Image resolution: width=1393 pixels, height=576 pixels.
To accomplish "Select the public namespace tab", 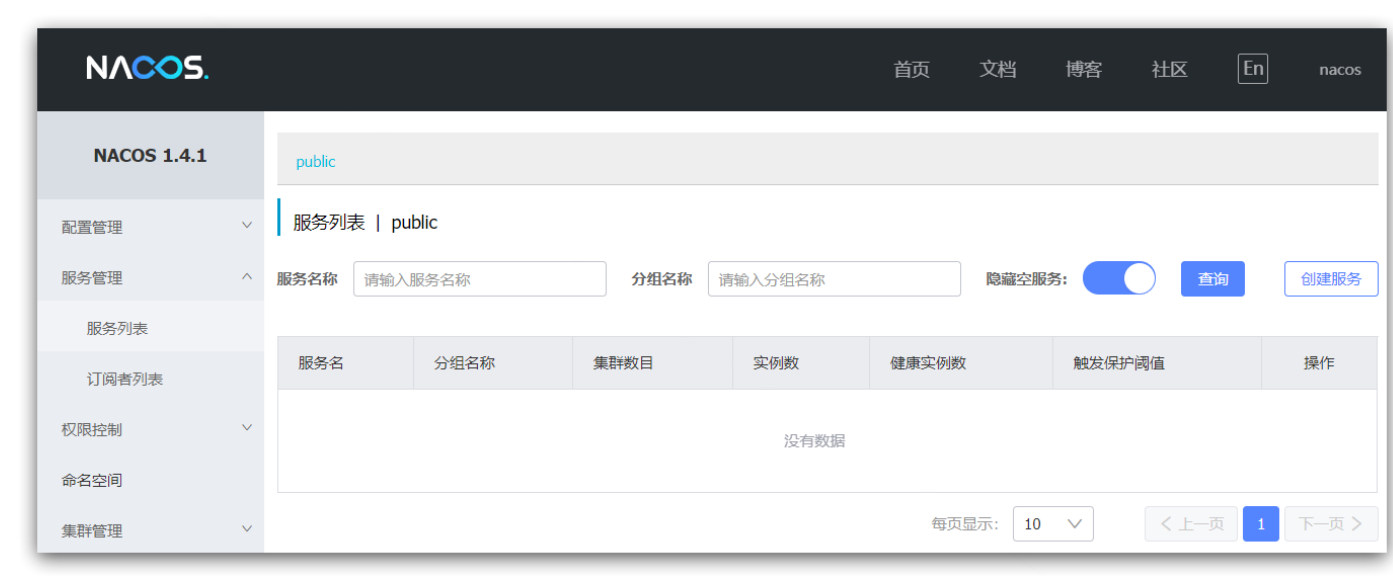I will point(316,162).
